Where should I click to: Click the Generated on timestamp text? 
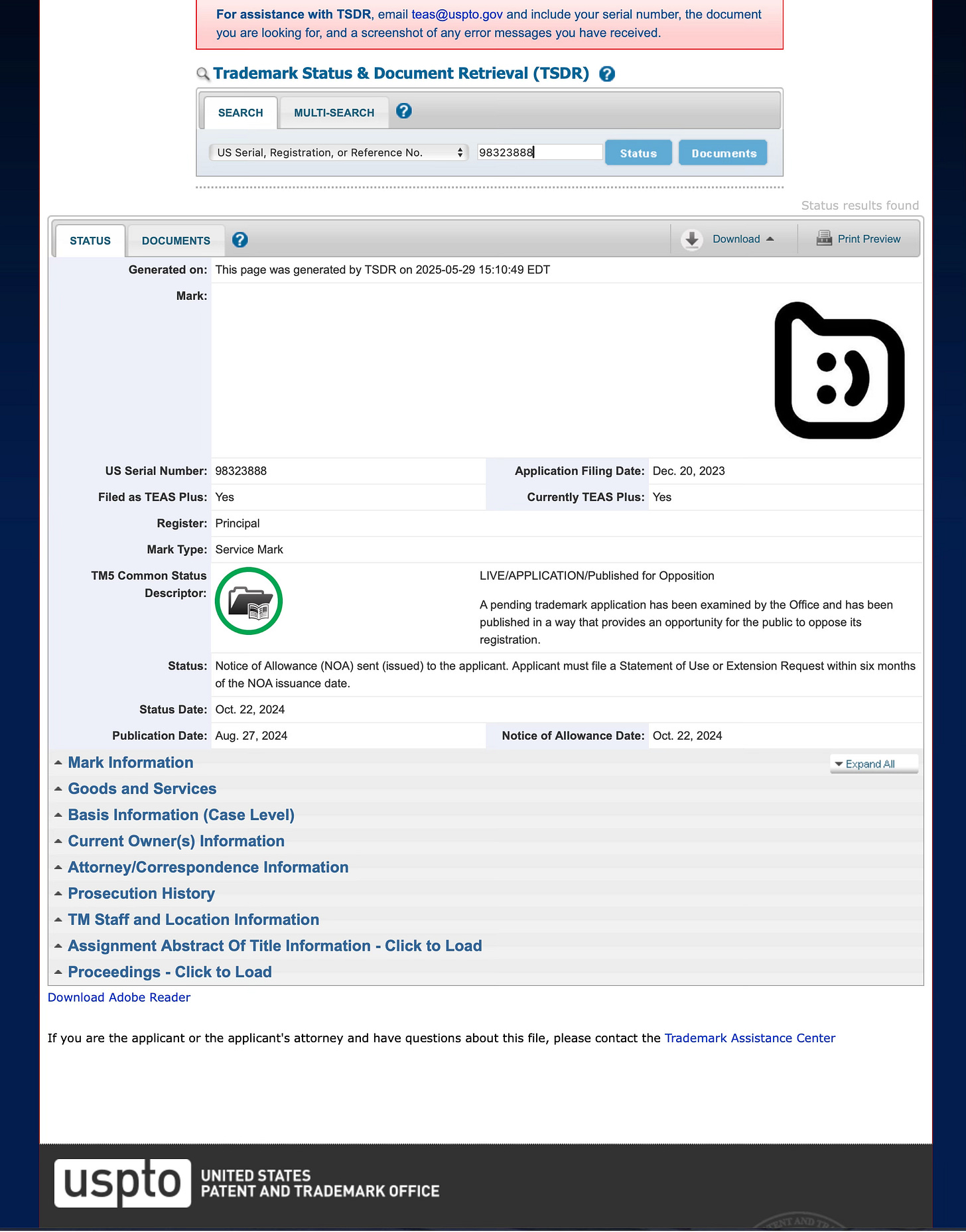pos(383,270)
